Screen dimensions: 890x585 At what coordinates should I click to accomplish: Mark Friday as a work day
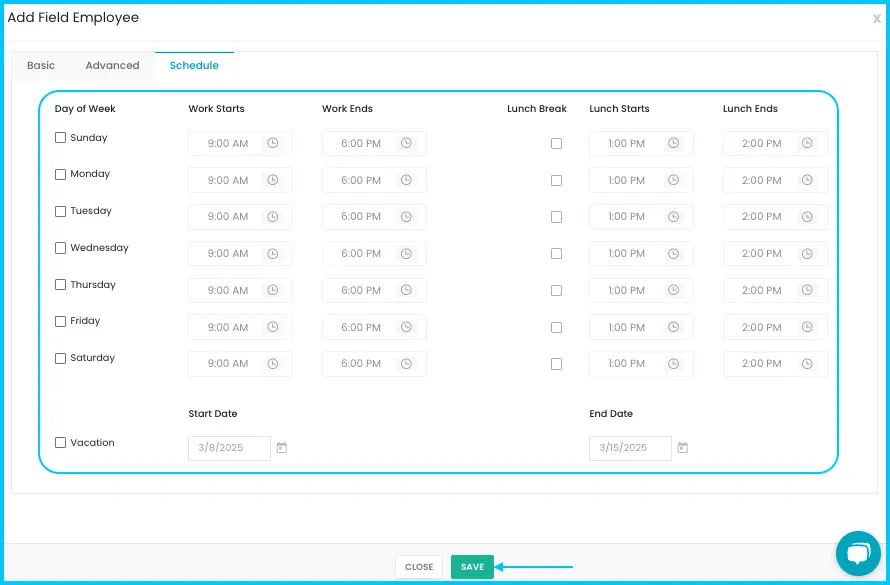click(x=60, y=321)
